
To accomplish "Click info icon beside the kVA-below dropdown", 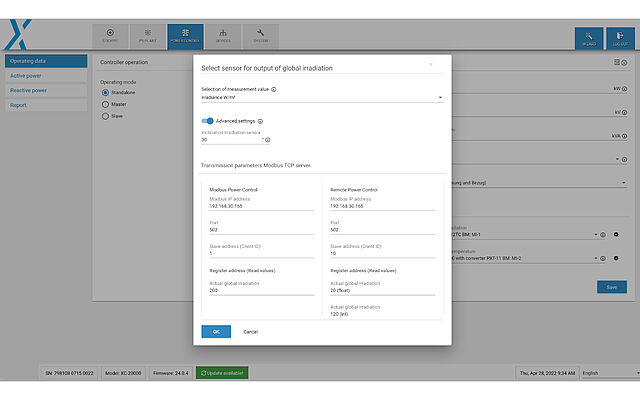I will [x=624, y=160].
